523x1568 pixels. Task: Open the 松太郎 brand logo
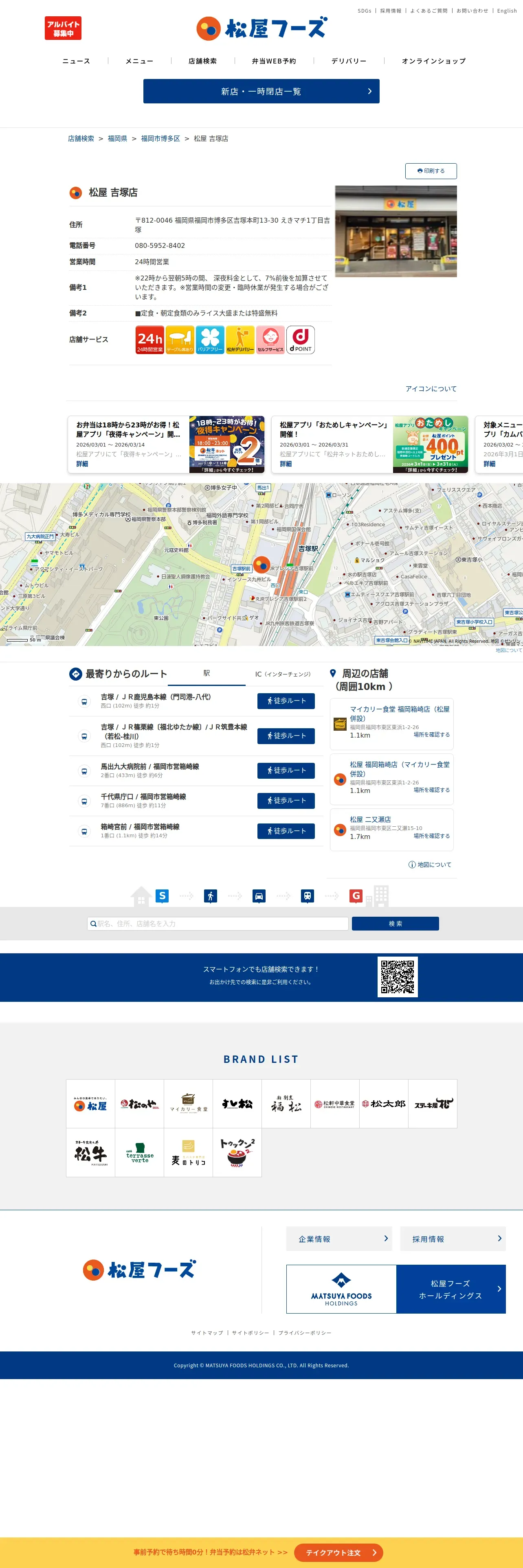coord(384,1104)
